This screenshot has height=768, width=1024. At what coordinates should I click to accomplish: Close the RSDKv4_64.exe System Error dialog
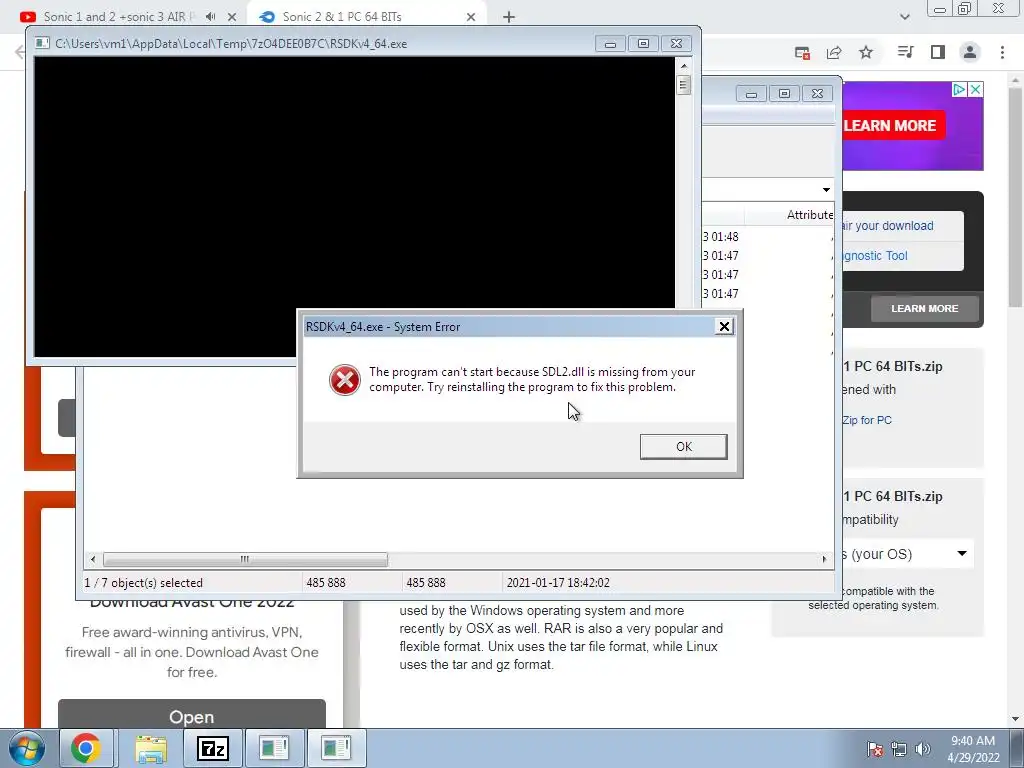(724, 327)
